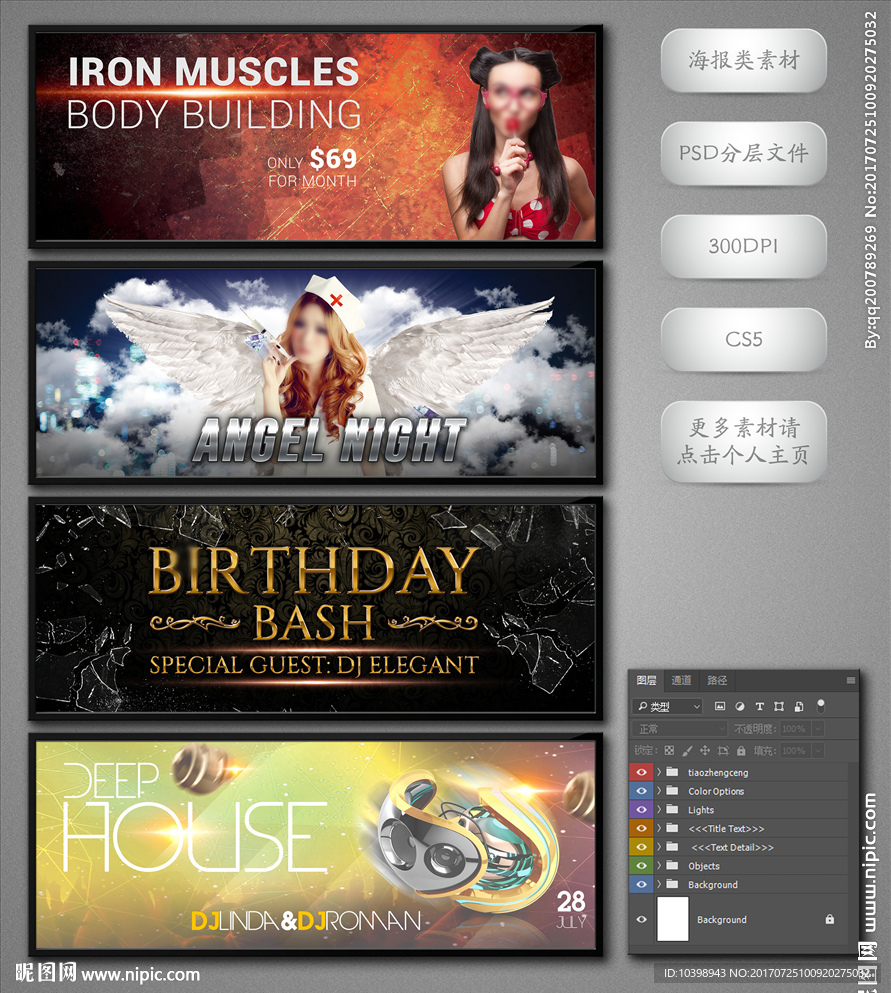
Task: Hide the tiaozhengceng group
Action: click(641, 772)
